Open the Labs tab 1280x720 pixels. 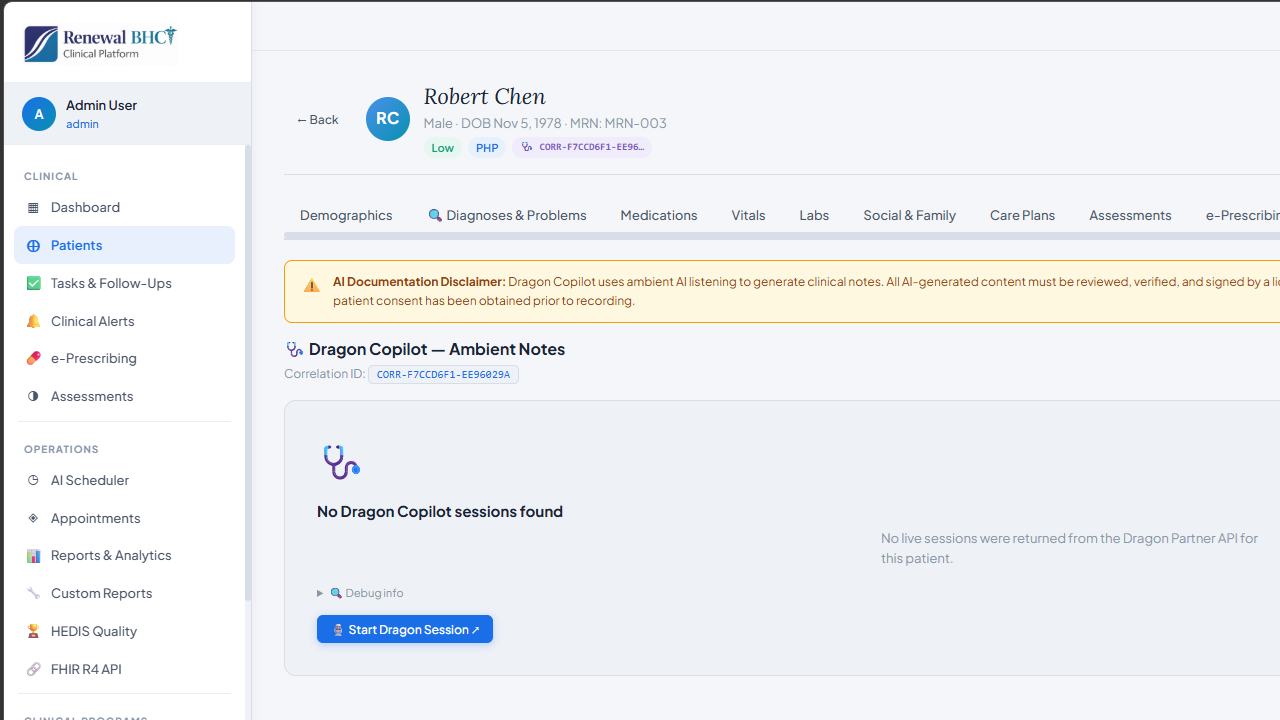coord(814,215)
